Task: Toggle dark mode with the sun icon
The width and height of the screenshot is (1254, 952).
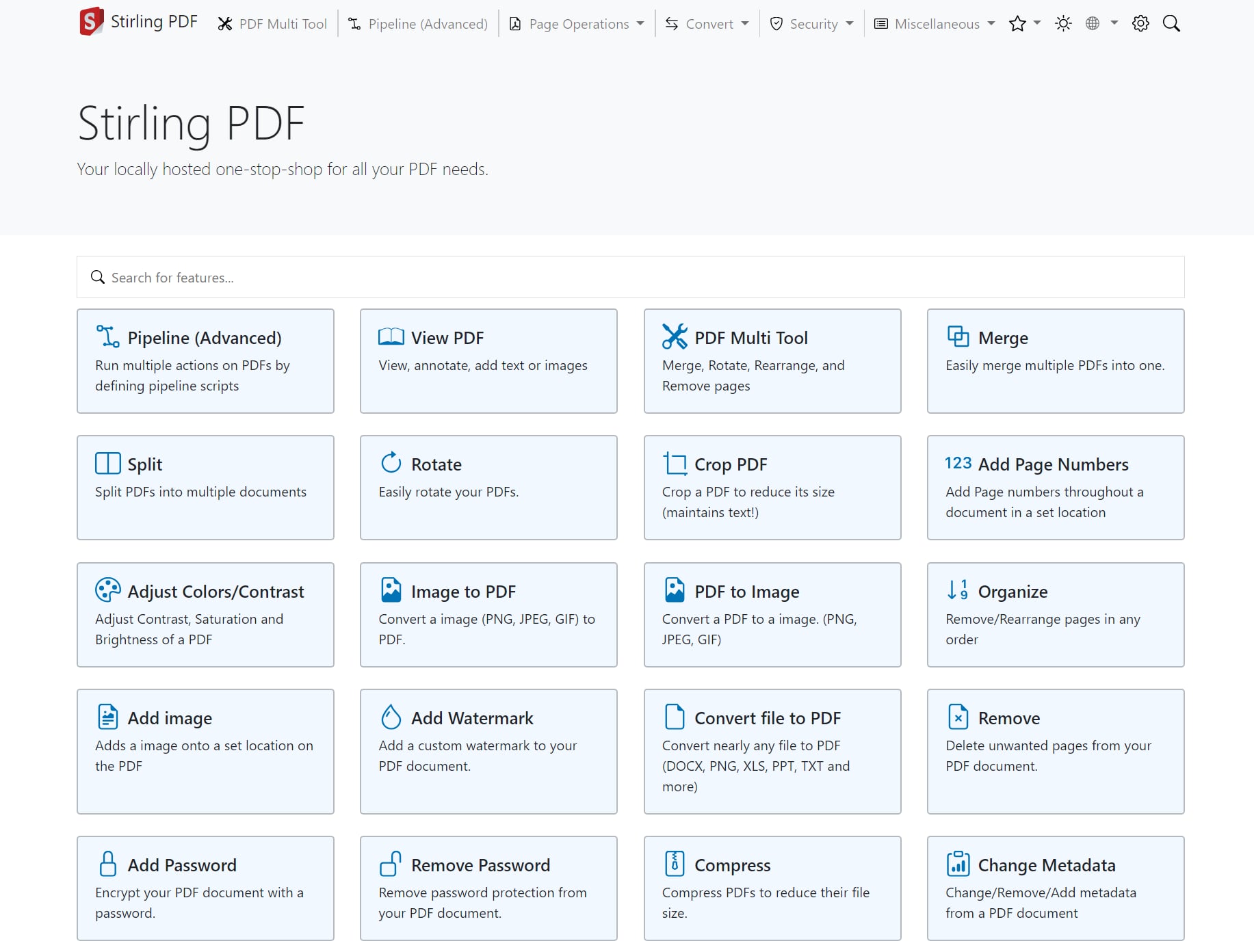Action: click(1063, 24)
